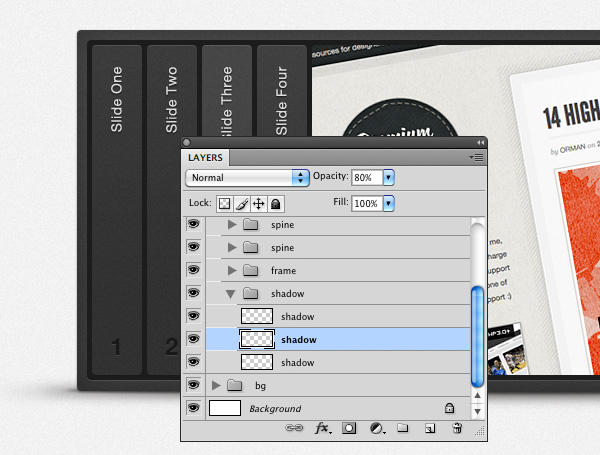Viewport: 600px width, 455px height.
Task: Collapse Layers panel with double arrows
Action: click(x=480, y=142)
